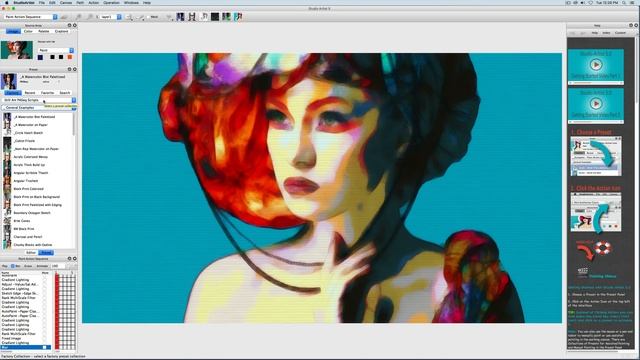
Task: Click the green portrait icon in toolbar
Action: click(x=226, y=17)
